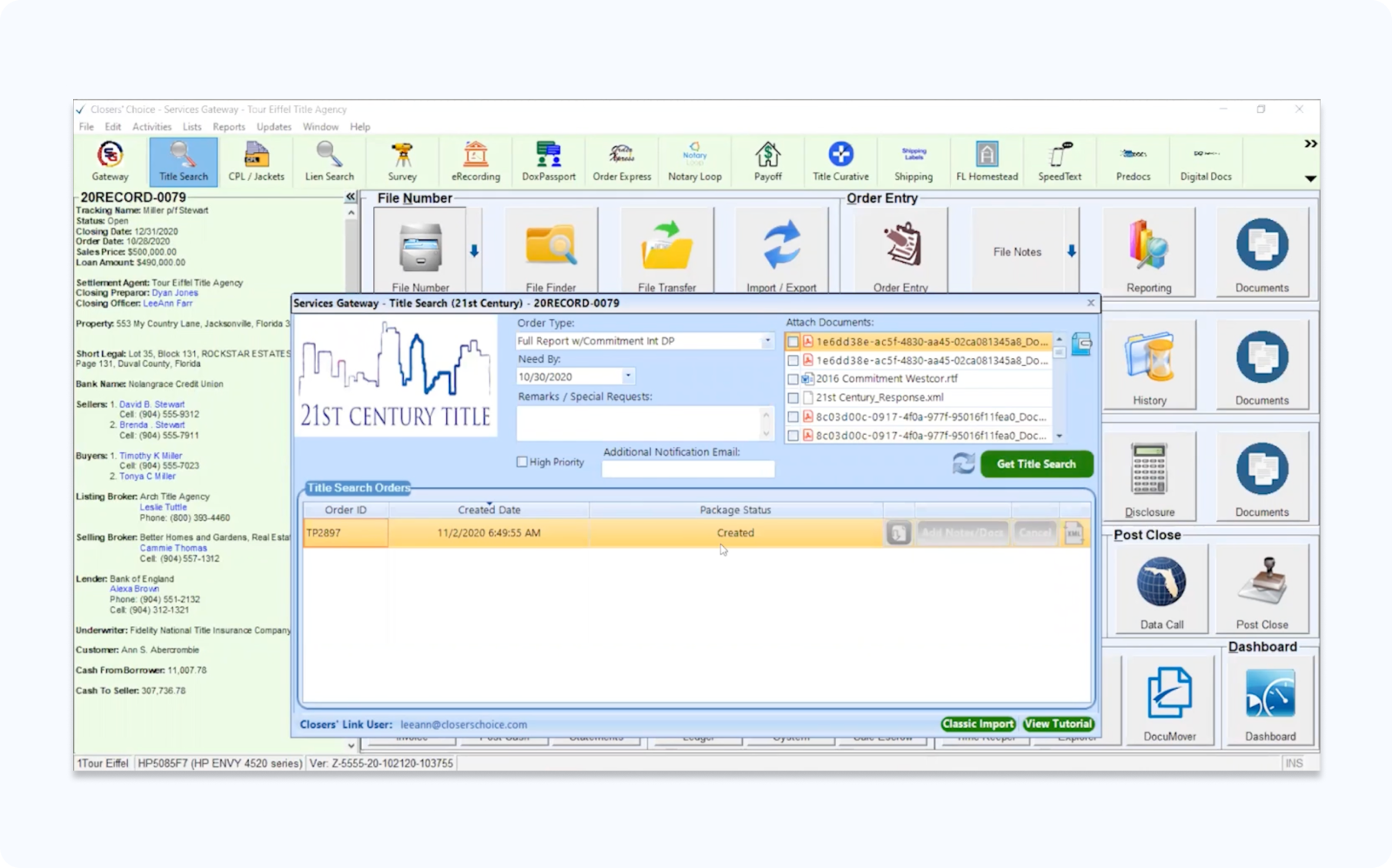The image size is (1392, 868).
Task: Click the Additional Notification Email field
Action: point(687,468)
